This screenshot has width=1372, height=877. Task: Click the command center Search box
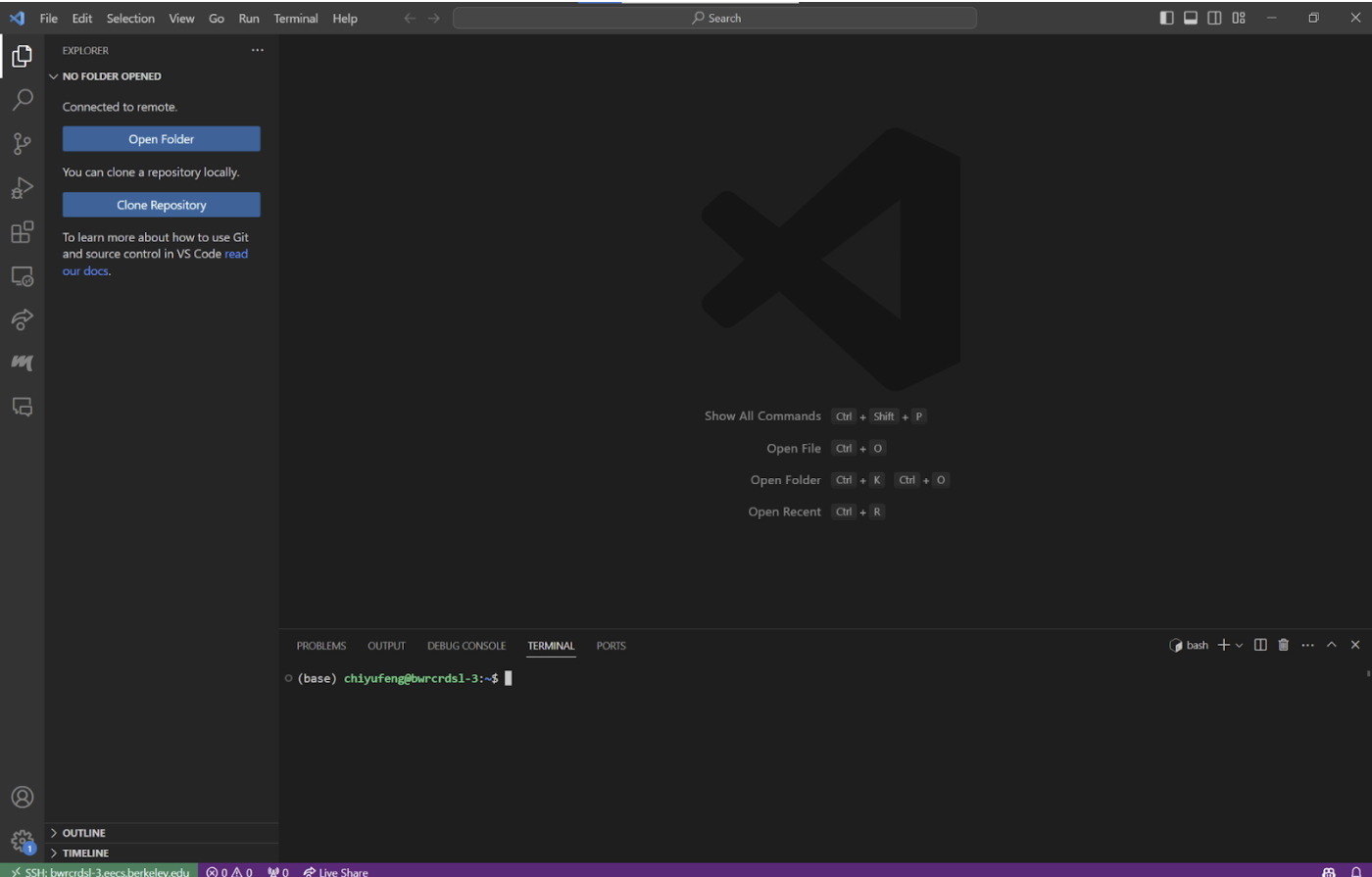point(714,18)
